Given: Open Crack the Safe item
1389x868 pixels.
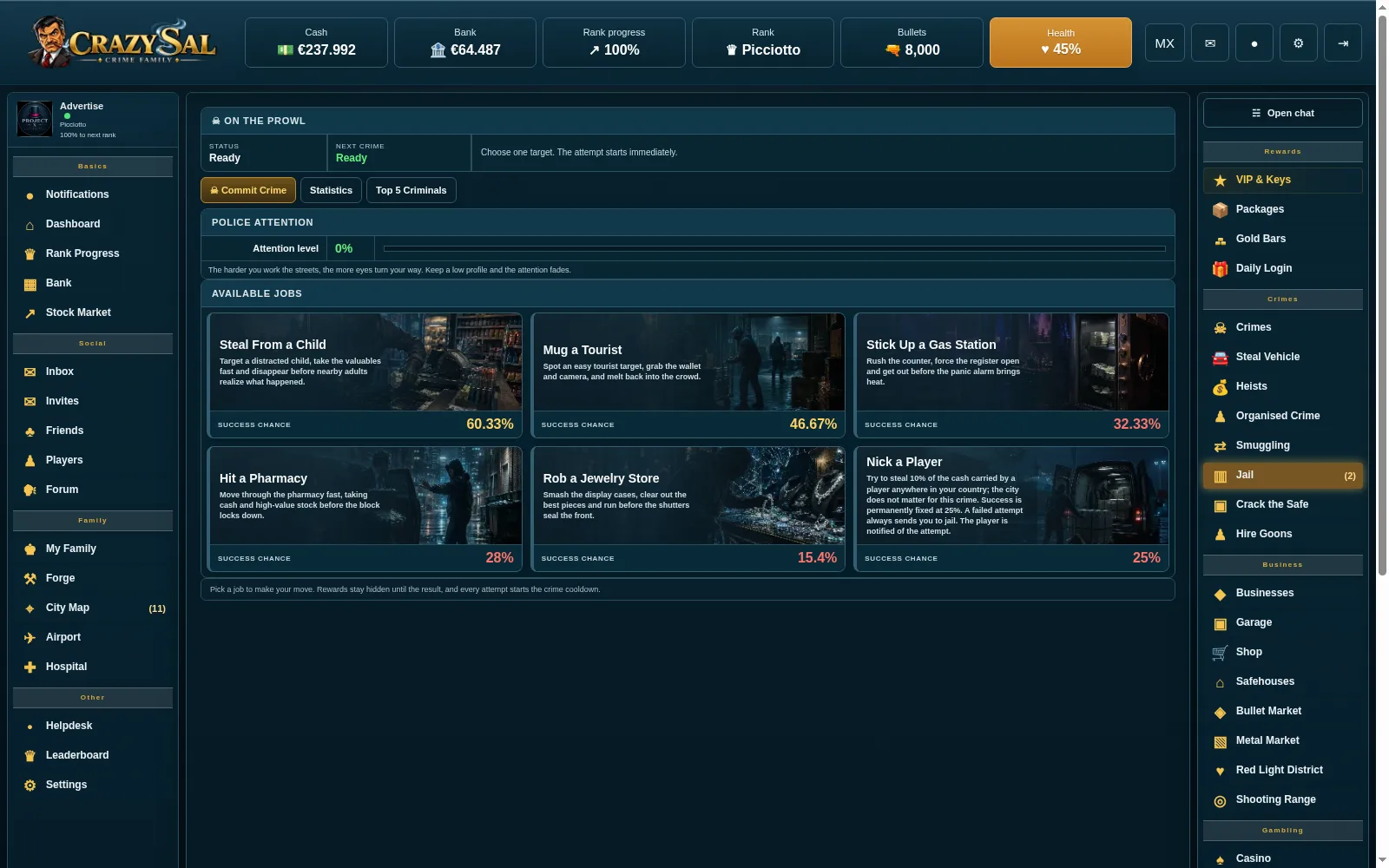Looking at the screenshot, I should click(x=1282, y=504).
